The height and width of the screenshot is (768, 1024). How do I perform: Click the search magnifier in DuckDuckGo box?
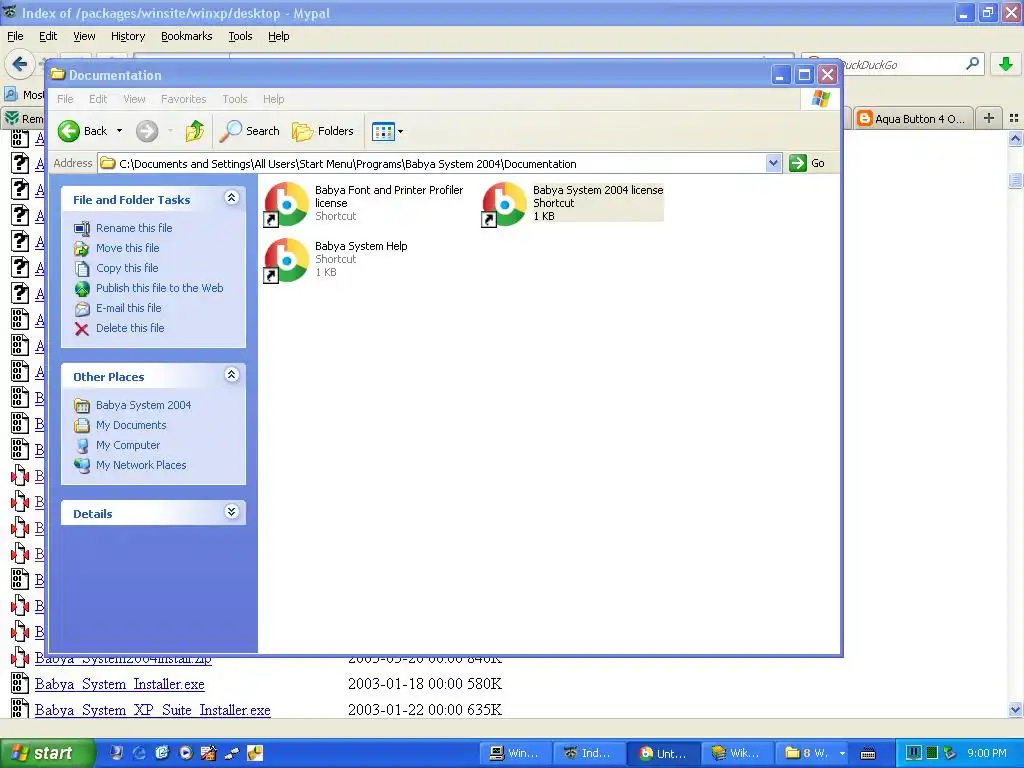(972, 64)
